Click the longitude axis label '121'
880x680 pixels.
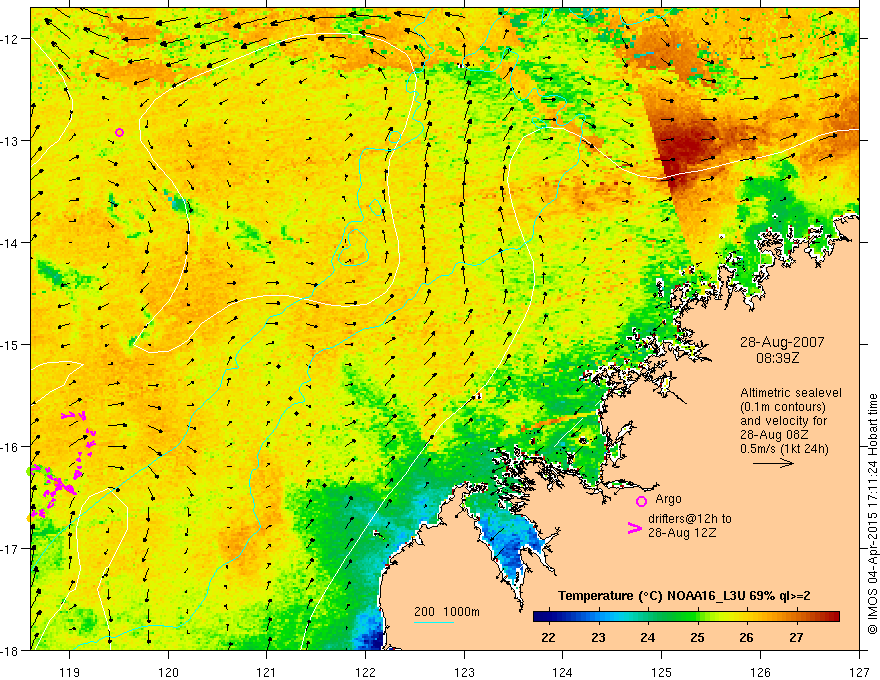click(267, 672)
